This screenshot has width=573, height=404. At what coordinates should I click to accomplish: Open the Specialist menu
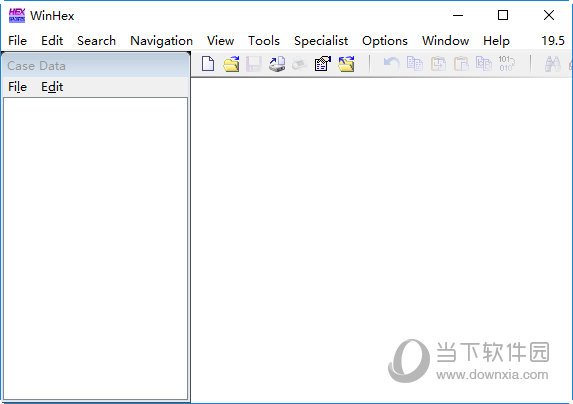(321, 41)
